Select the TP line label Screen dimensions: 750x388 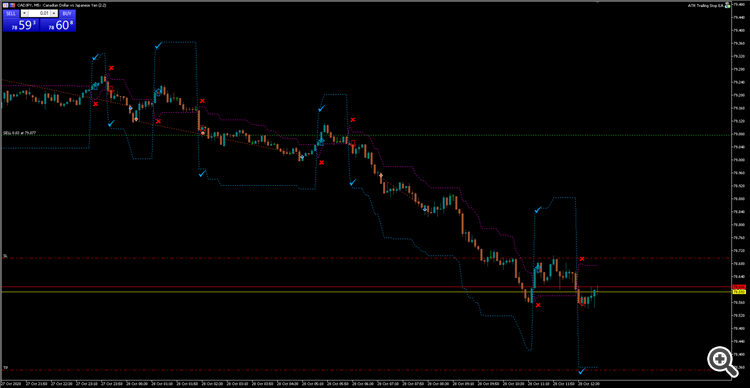point(5,368)
